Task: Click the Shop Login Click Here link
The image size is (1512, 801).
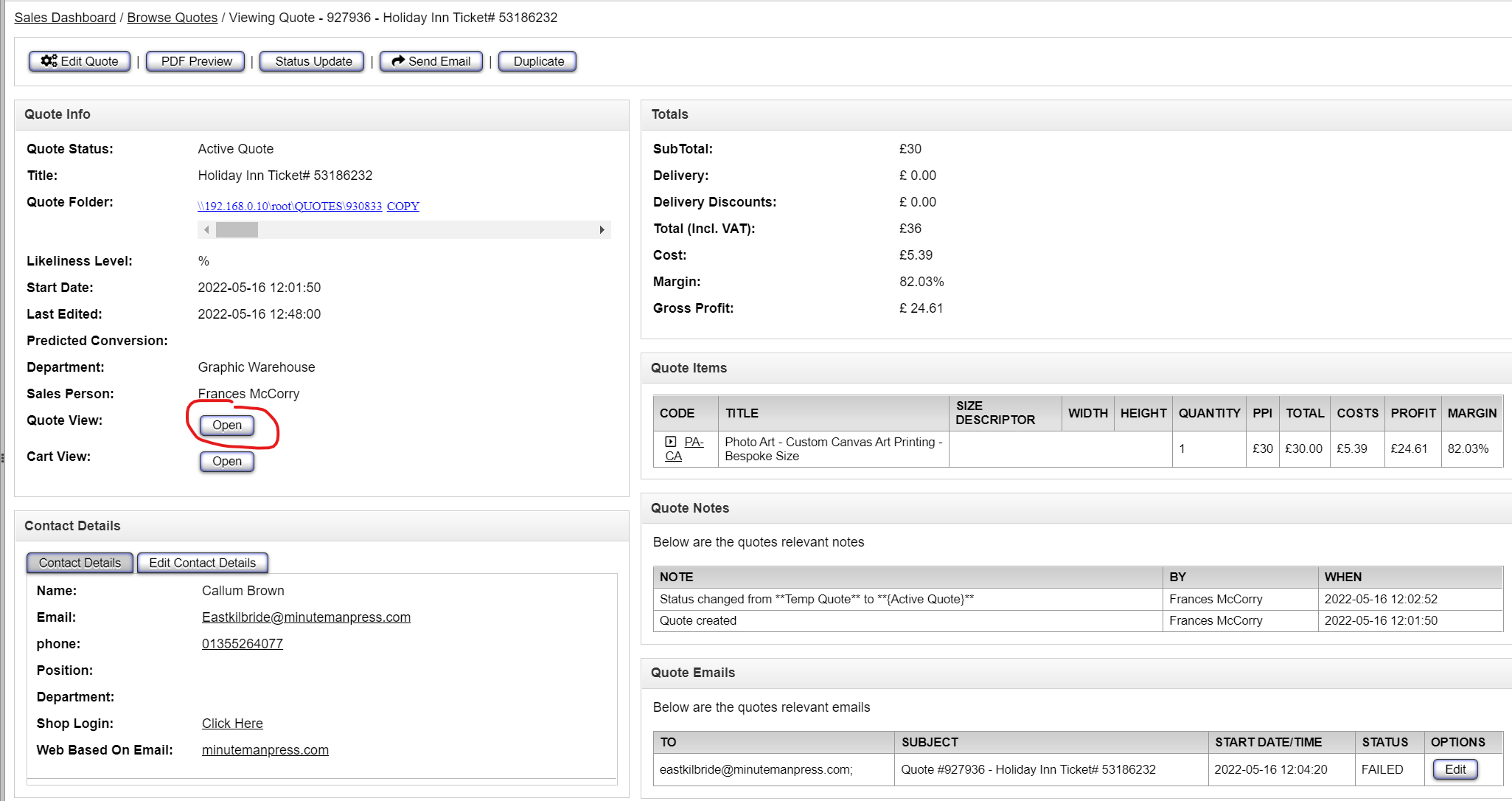Action: [232, 724]
